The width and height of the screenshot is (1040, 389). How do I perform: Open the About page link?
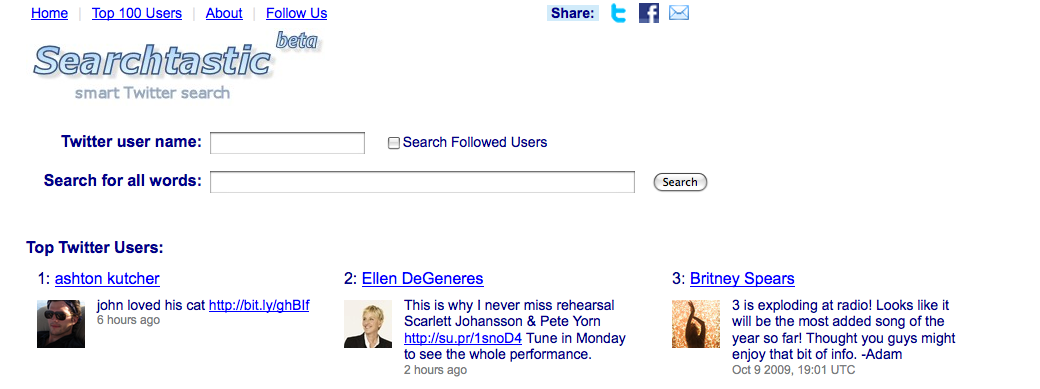pos(224,13)
